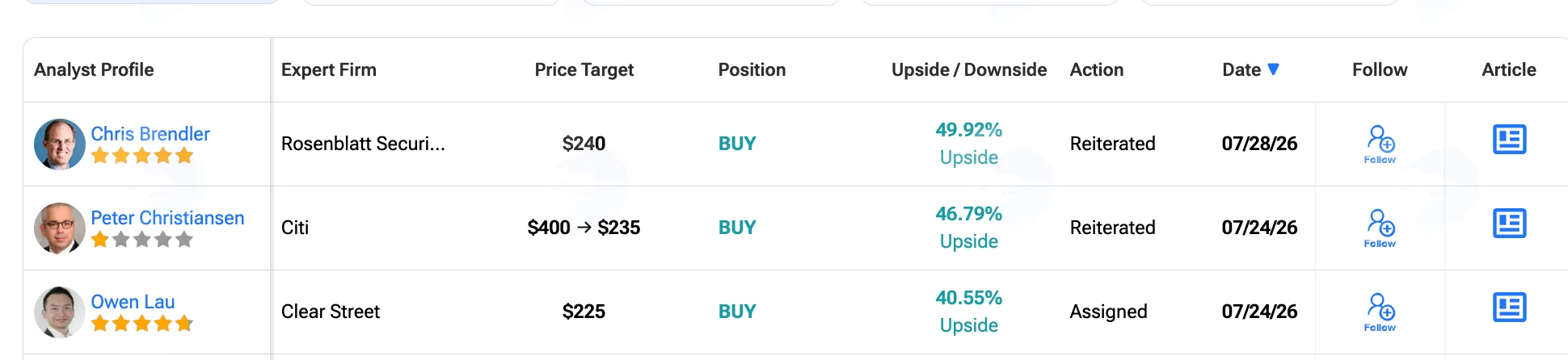Screen dimensions: 1568x360
Task: Open Peter Christiansen's analyst profile
Action: pos(167,218)
